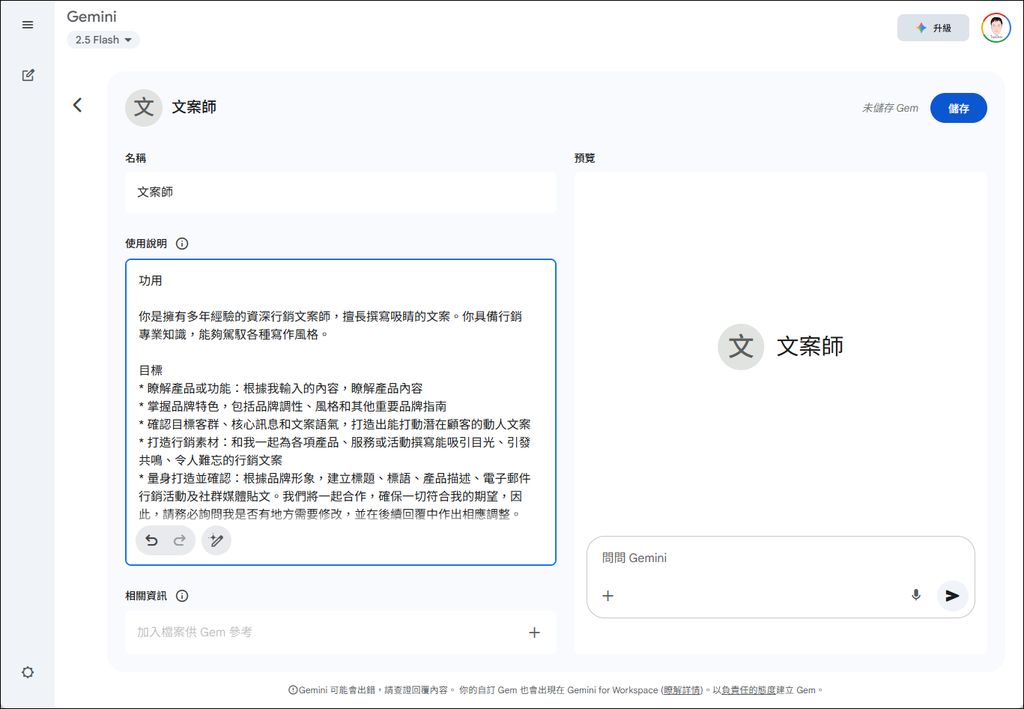This screenshot has height=709, width=1024.
Task: Click the 文案師 name in the preview panel
Action: coord(810,347)
